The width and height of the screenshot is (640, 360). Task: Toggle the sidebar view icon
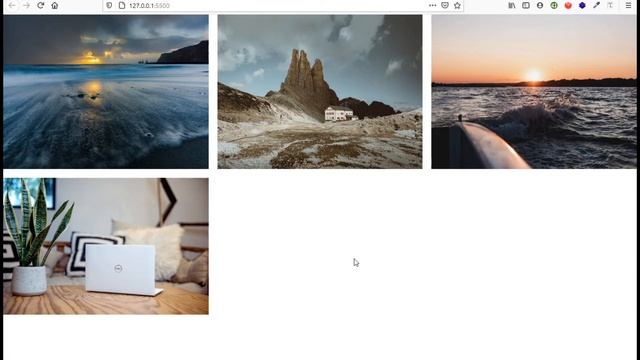(x=526, y=5)
